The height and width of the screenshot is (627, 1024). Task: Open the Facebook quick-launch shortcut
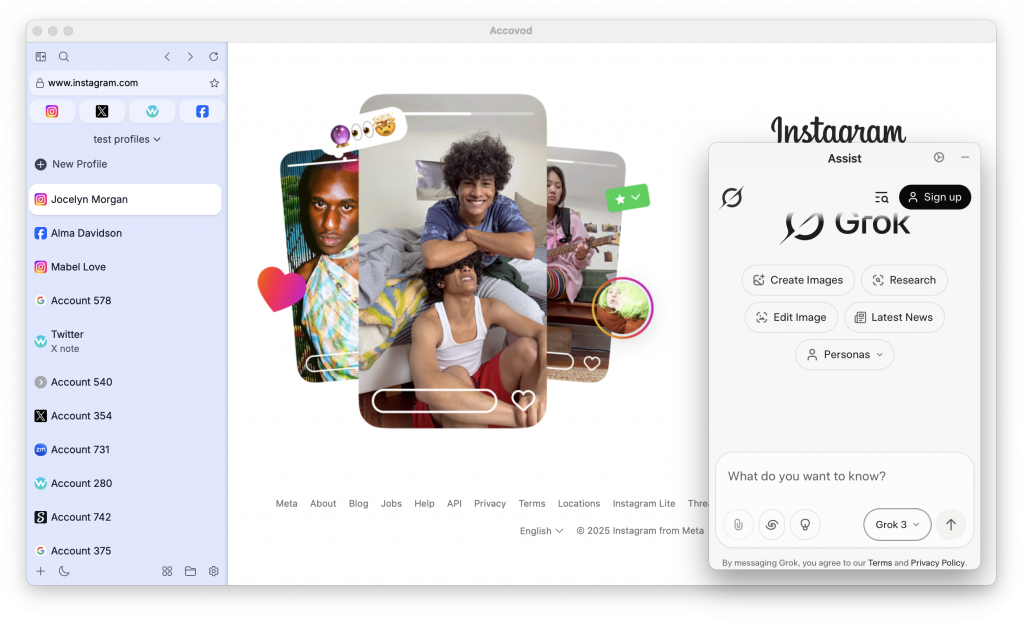(202, 111)
